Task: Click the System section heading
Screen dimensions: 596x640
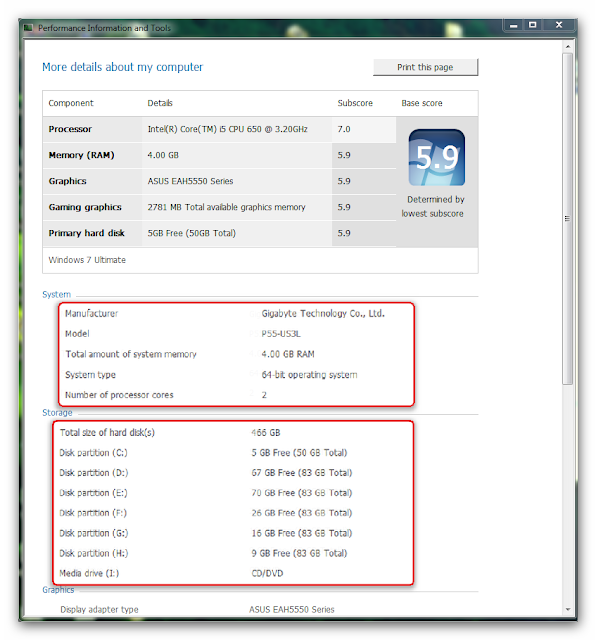Action: 56,294
